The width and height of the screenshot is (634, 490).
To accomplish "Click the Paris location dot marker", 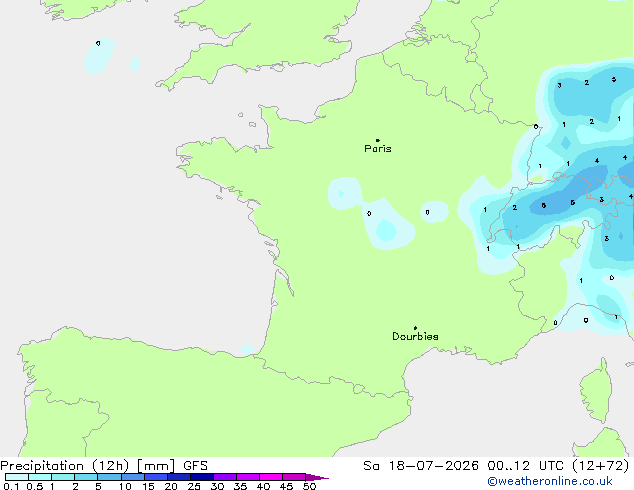I will point(378,140).
